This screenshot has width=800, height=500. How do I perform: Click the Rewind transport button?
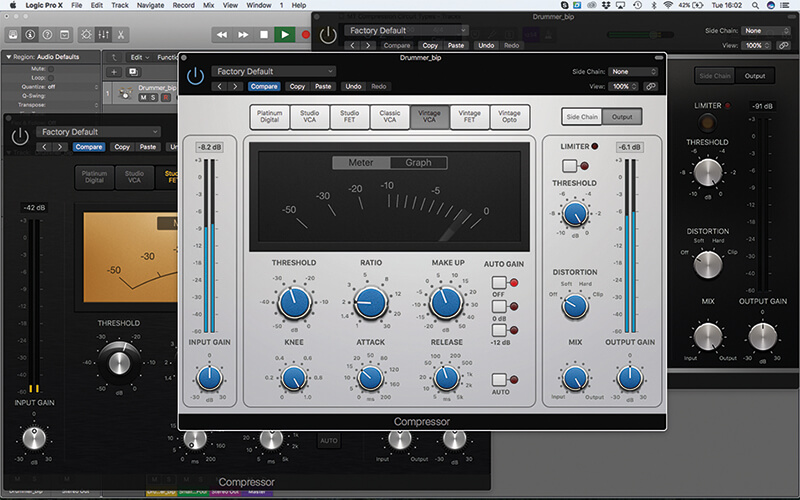click(222, 35)
